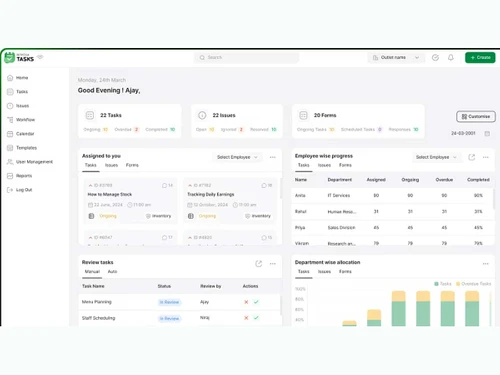Open more options for Employee wise progress
This screenshot has height=375, width=500.
(x=486, y=157)
